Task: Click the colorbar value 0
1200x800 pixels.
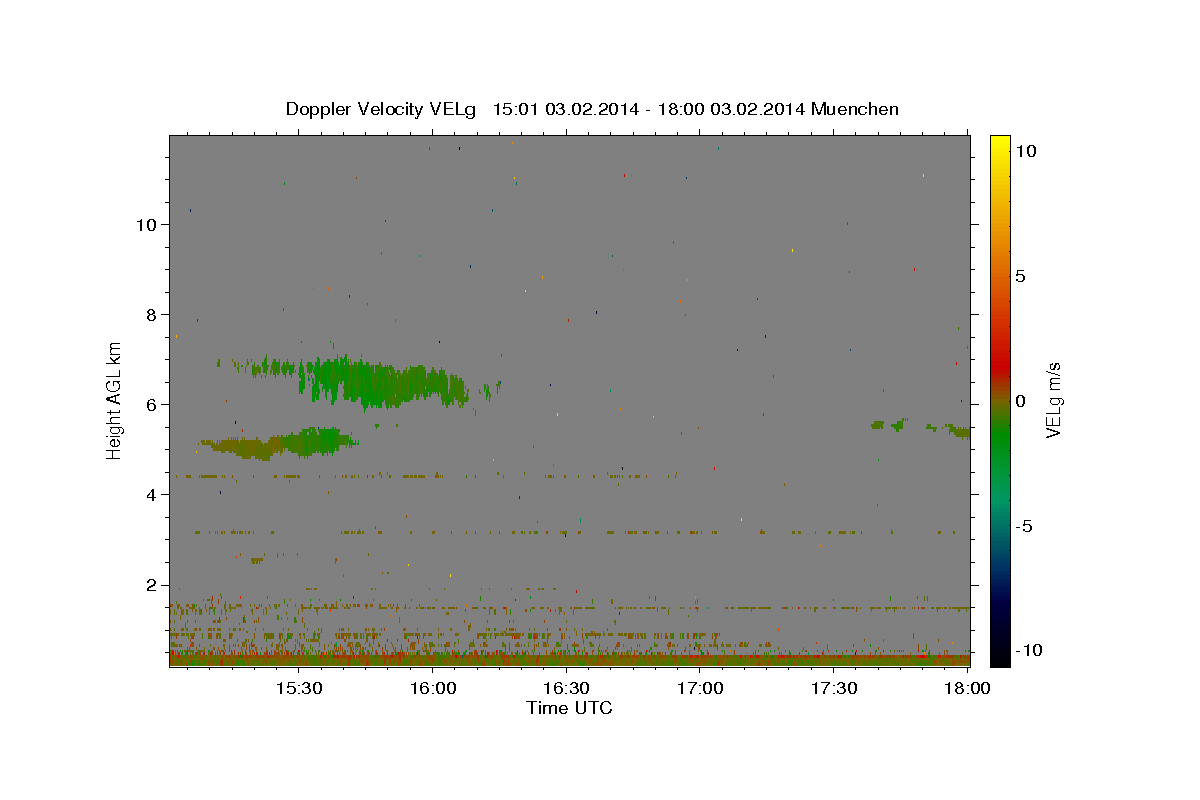Action: pos(1020,401)
